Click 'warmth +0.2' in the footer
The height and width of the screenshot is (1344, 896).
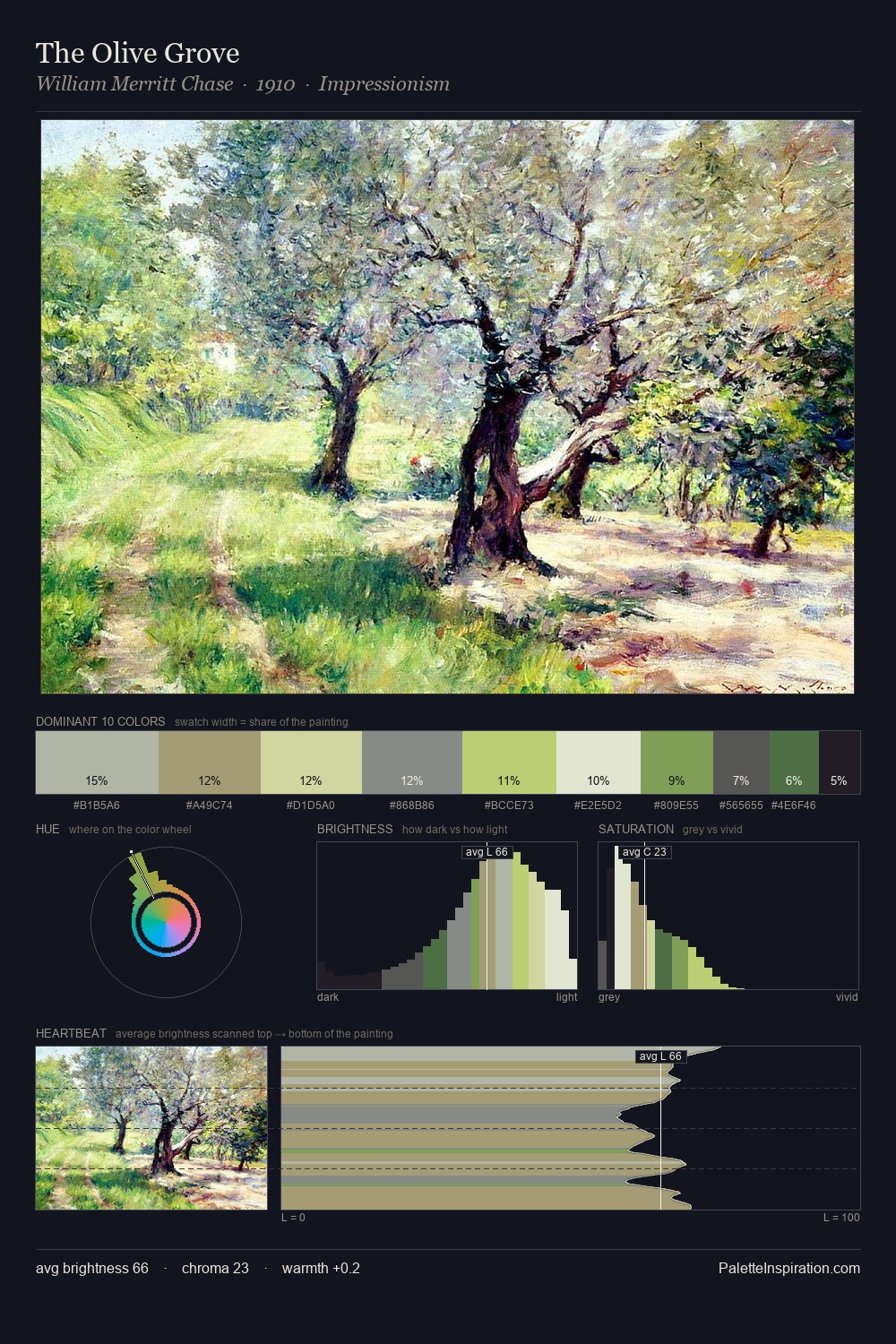321,1268
